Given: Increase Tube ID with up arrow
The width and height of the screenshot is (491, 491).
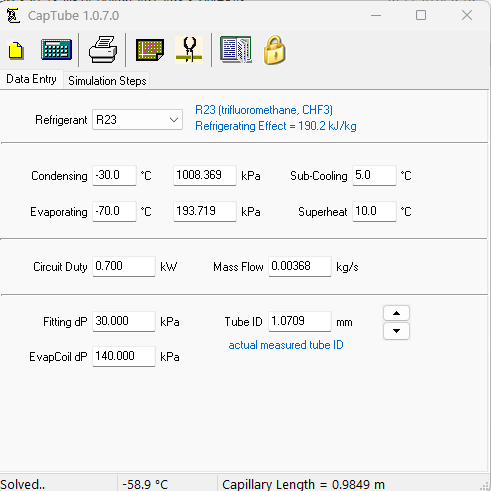Looking at the screenshot, I should tap(396, 313).
